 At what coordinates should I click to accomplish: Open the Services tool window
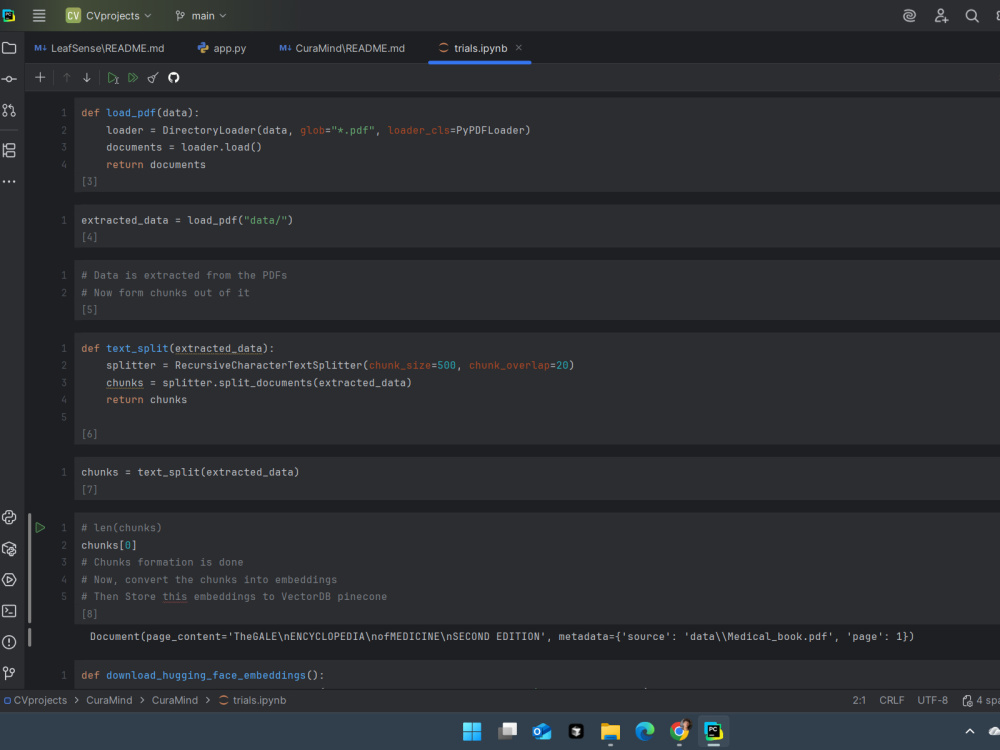[x=10, y=580]
